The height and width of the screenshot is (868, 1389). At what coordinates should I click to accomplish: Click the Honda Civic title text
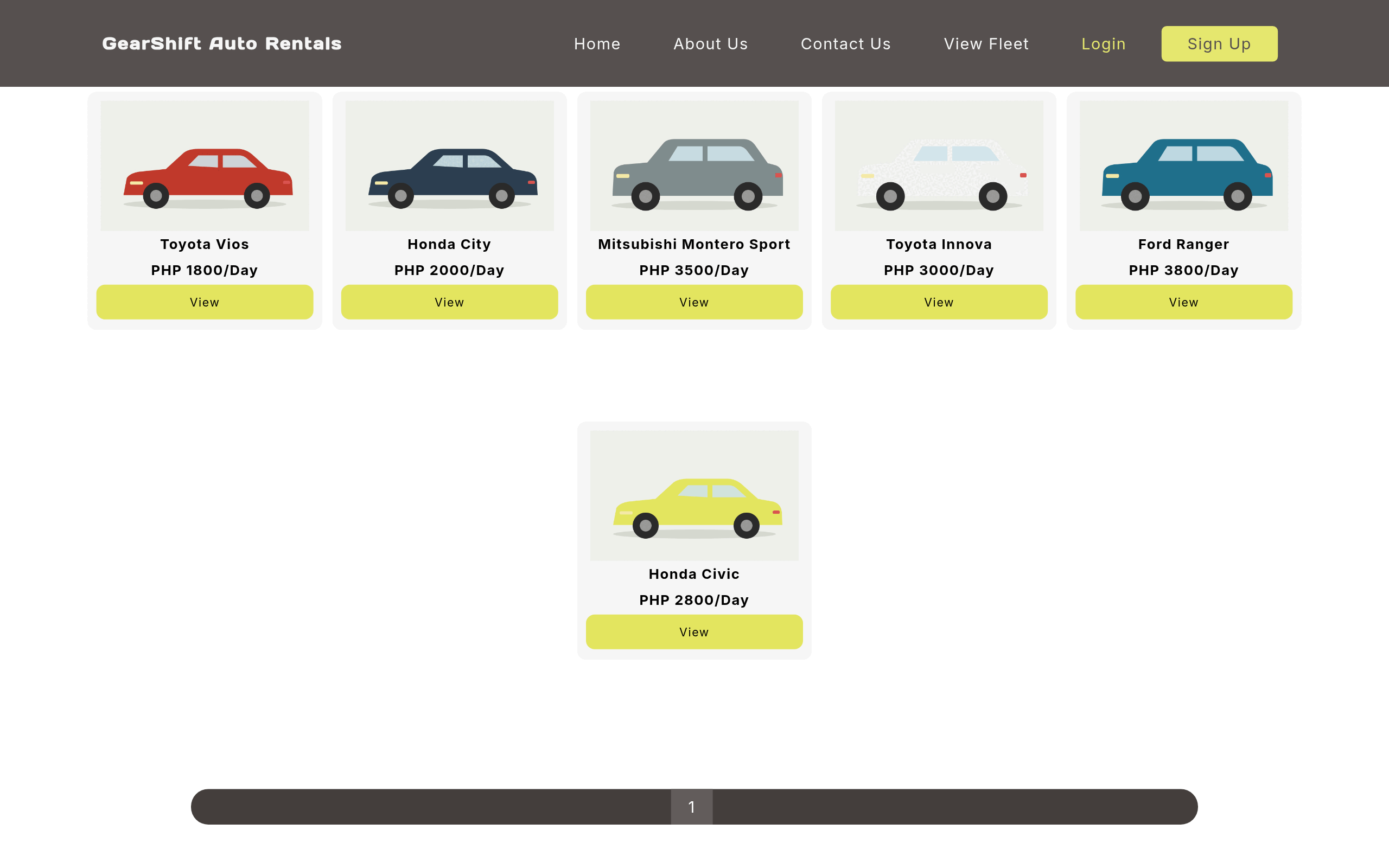pos(694,574)
